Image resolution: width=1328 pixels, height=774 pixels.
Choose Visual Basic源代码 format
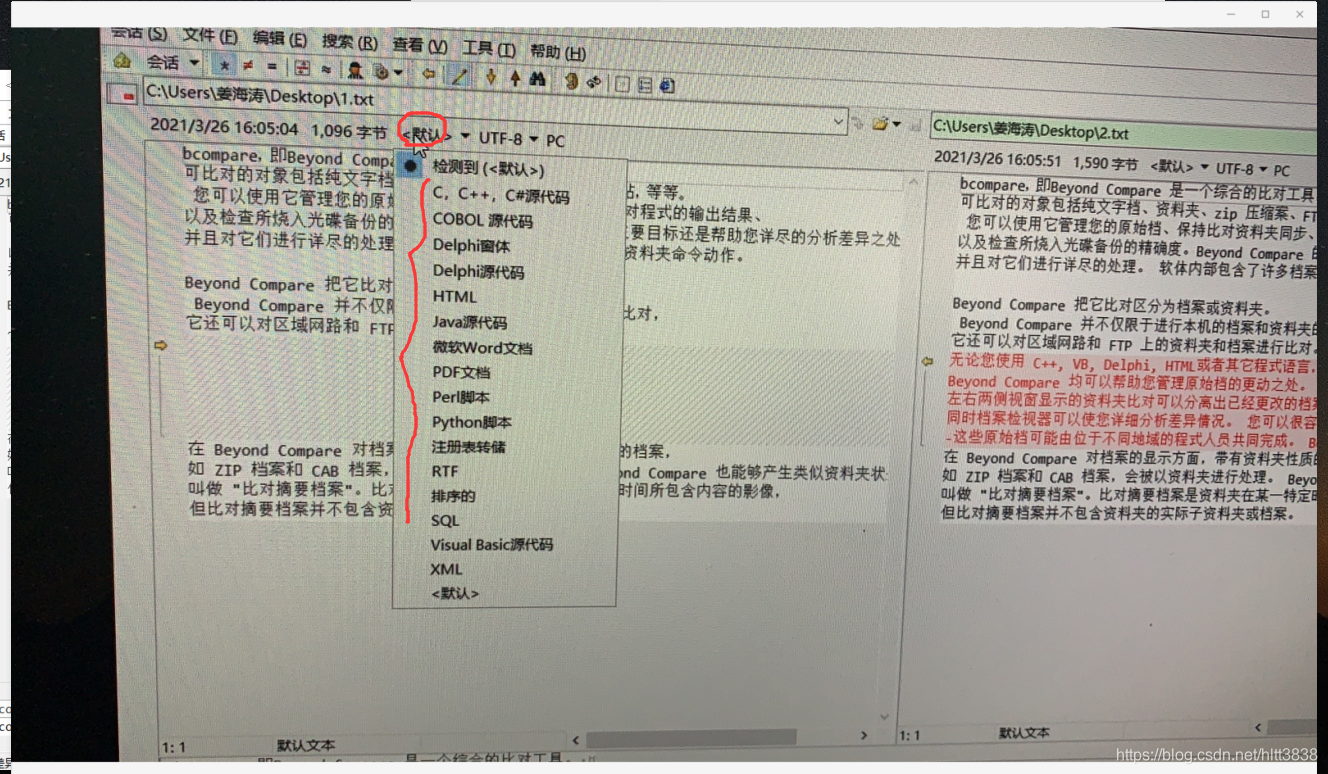click(491, 545)
